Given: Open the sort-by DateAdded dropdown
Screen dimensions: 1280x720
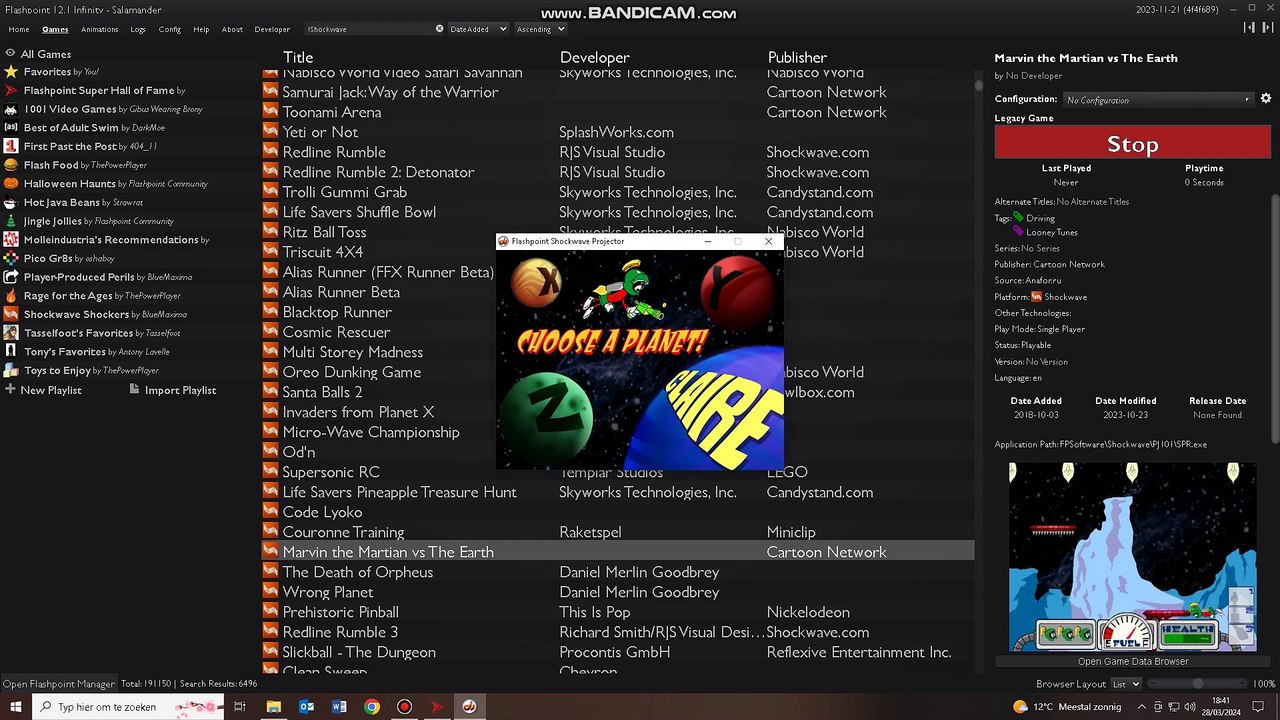Looking at the screenshot, I should (479, 29).
